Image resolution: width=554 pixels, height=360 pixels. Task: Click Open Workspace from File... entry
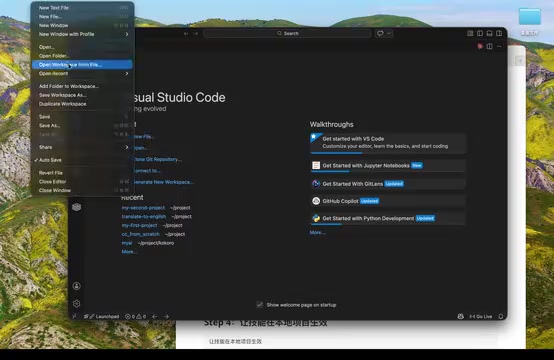(x=82, y=65)
